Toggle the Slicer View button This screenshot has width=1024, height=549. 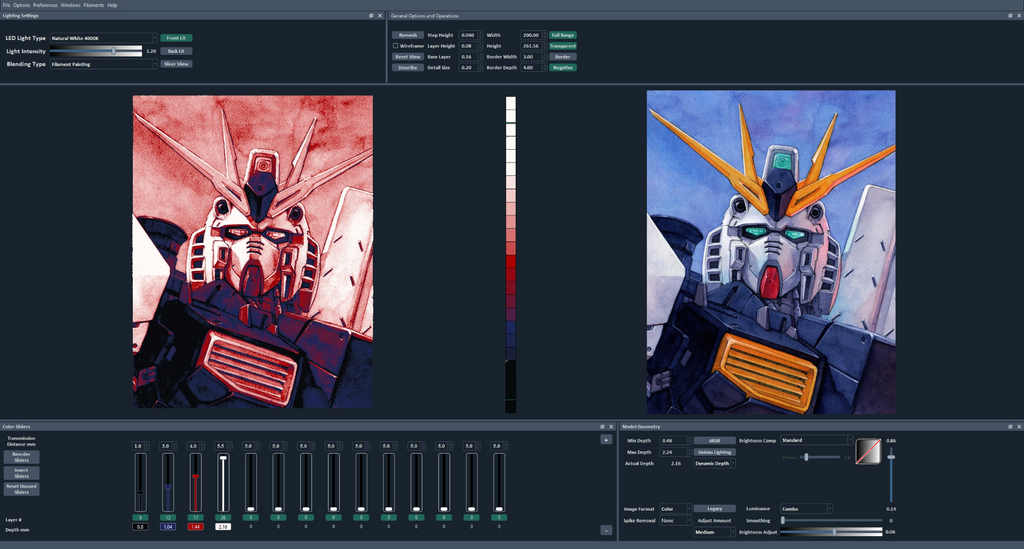point(176,64)
